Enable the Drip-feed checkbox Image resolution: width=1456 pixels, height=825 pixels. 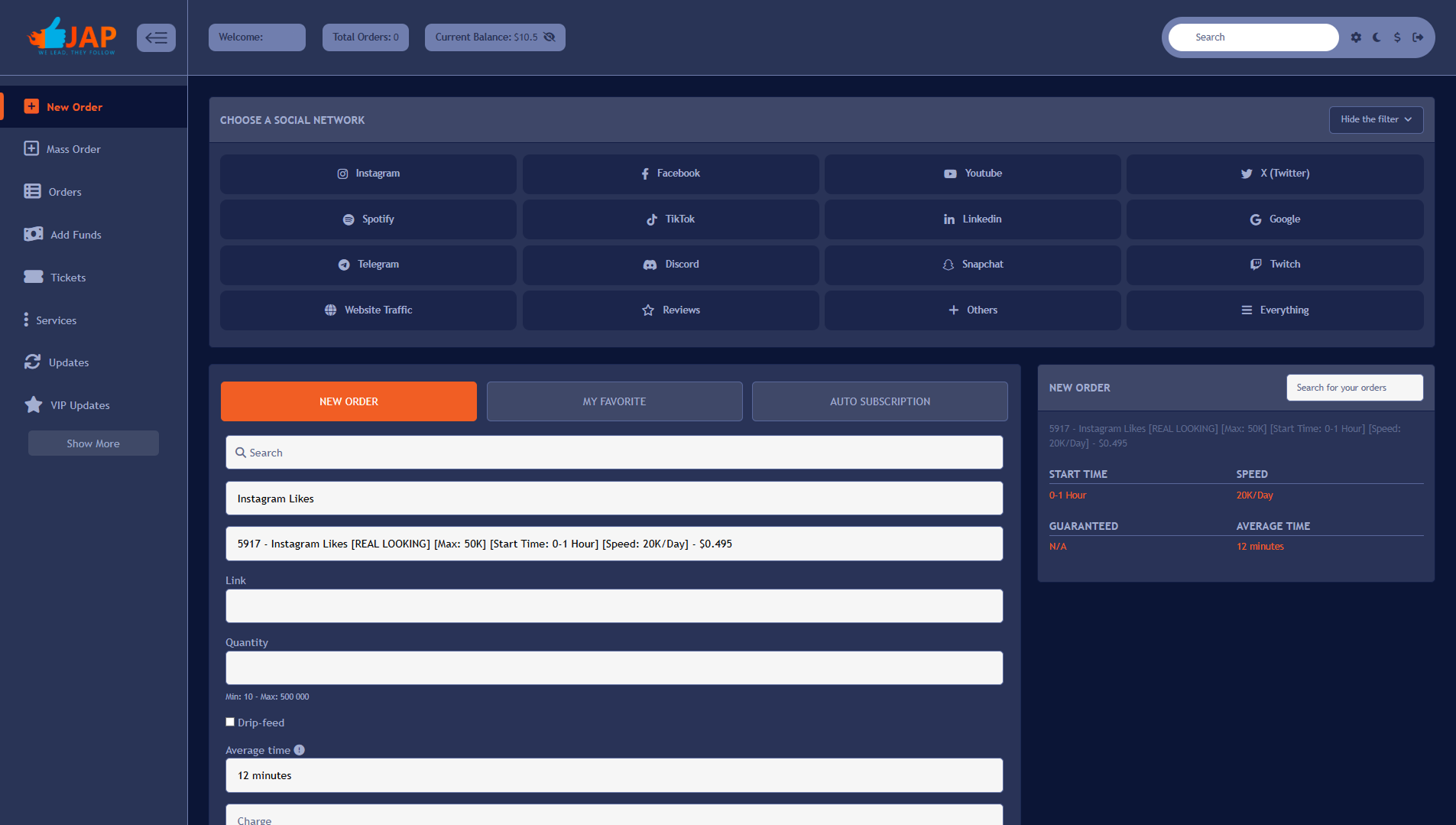[230, 722]
